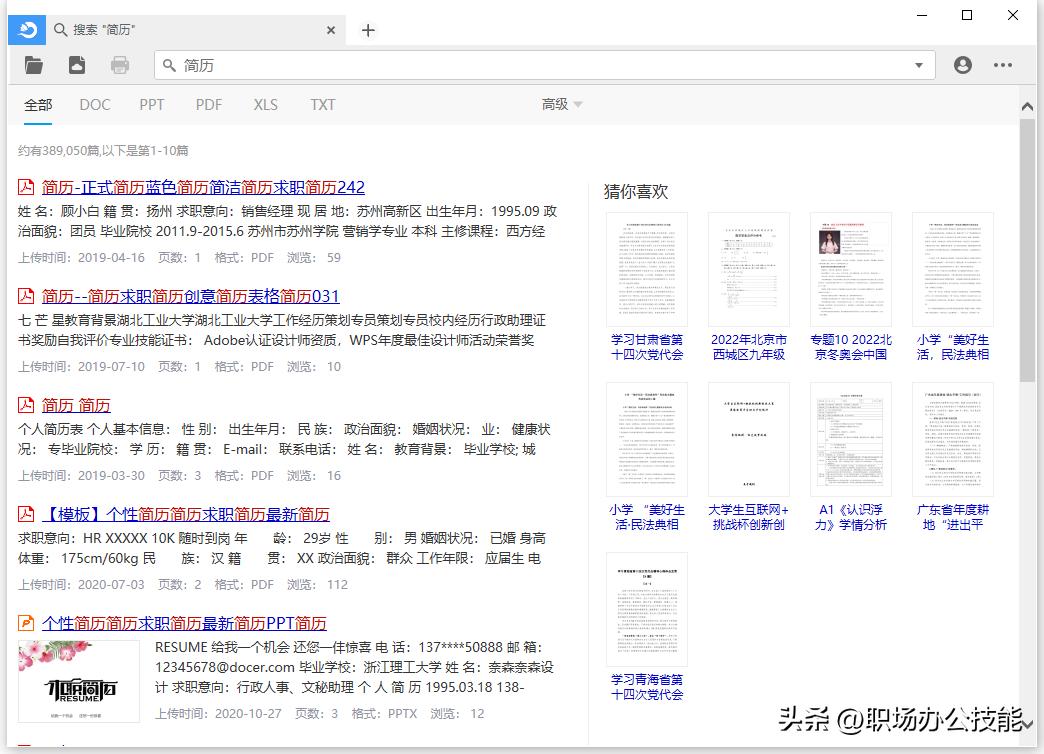Viewport: 1044px width, 754px height.
Task: Clear the search tab with the × button
Action: tap(331, 30)
